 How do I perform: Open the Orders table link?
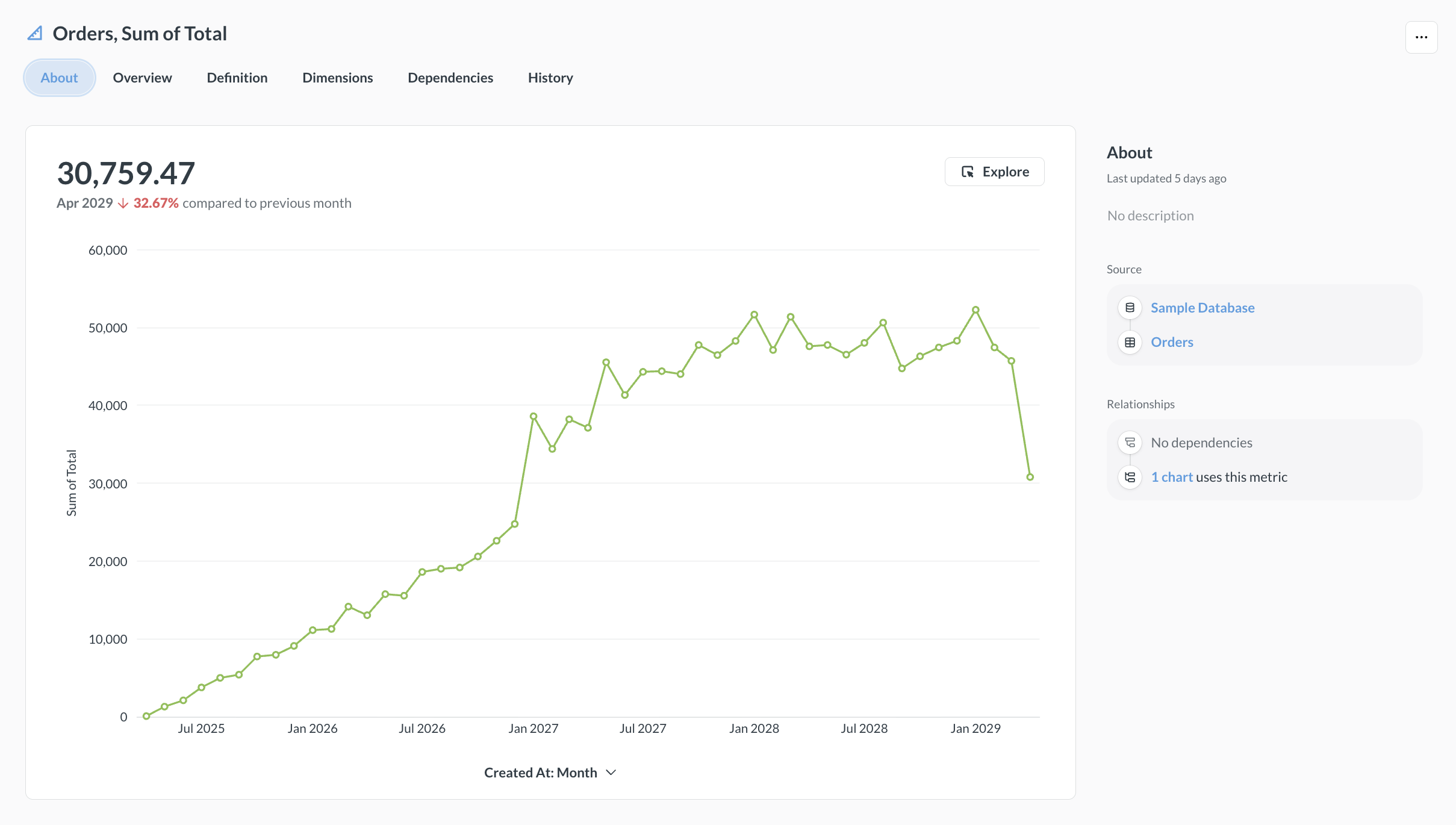click(1172, 342)
